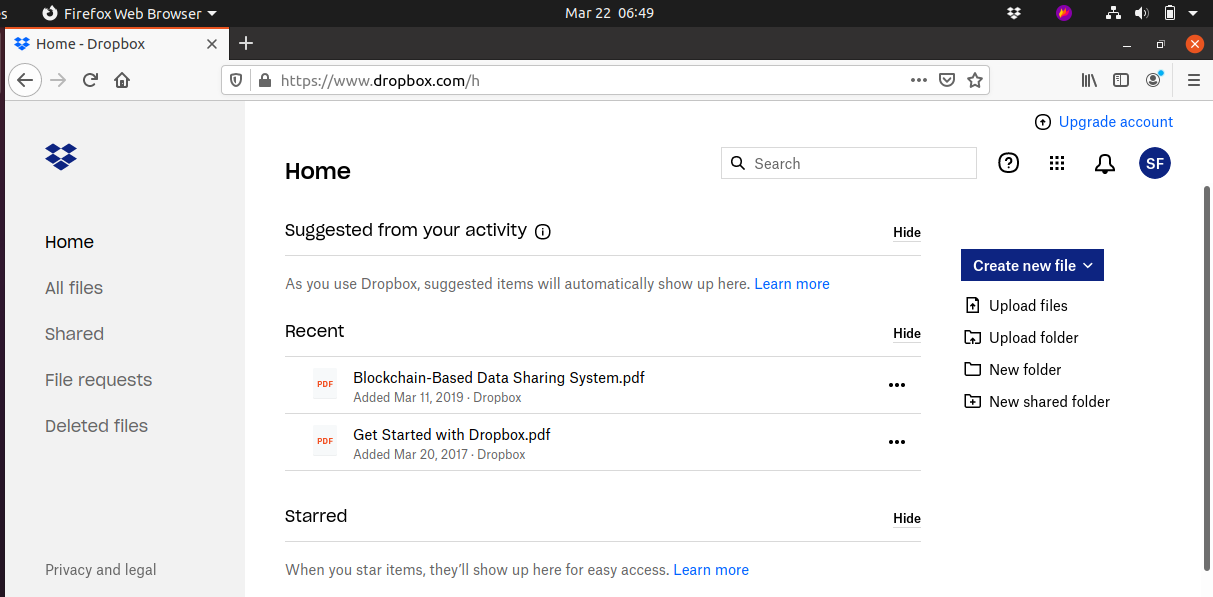Bookmark this page with the star icon

(x=975, y=81)
